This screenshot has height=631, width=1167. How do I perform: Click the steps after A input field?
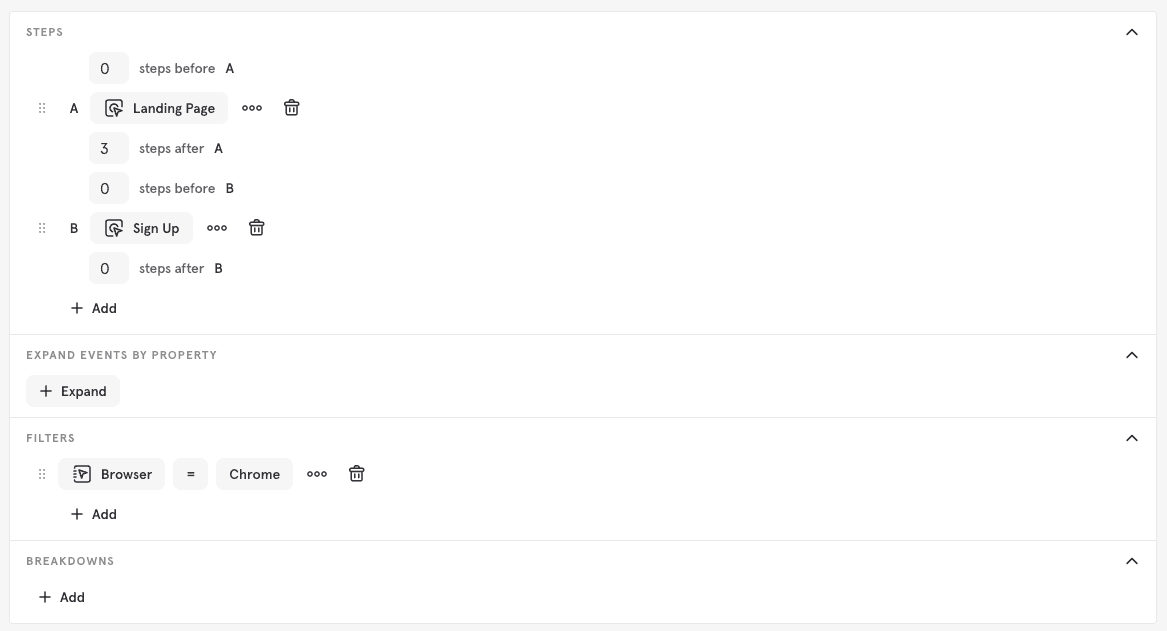pos(108,147)
